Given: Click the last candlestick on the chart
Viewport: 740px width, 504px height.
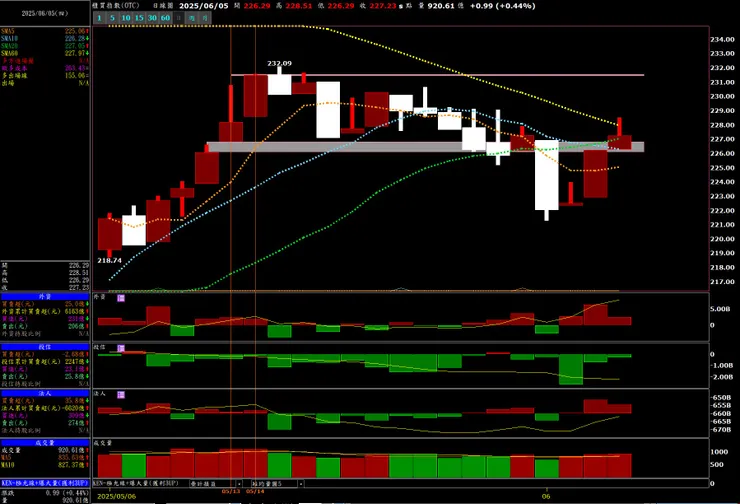Looking at the screenshot, I should pyautogui.click(x=619, y=142).
